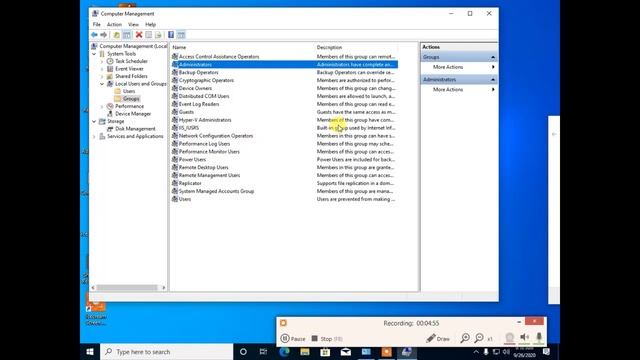Select the Event Log Readers group
The image size is (640, 360).
point(199,104)
